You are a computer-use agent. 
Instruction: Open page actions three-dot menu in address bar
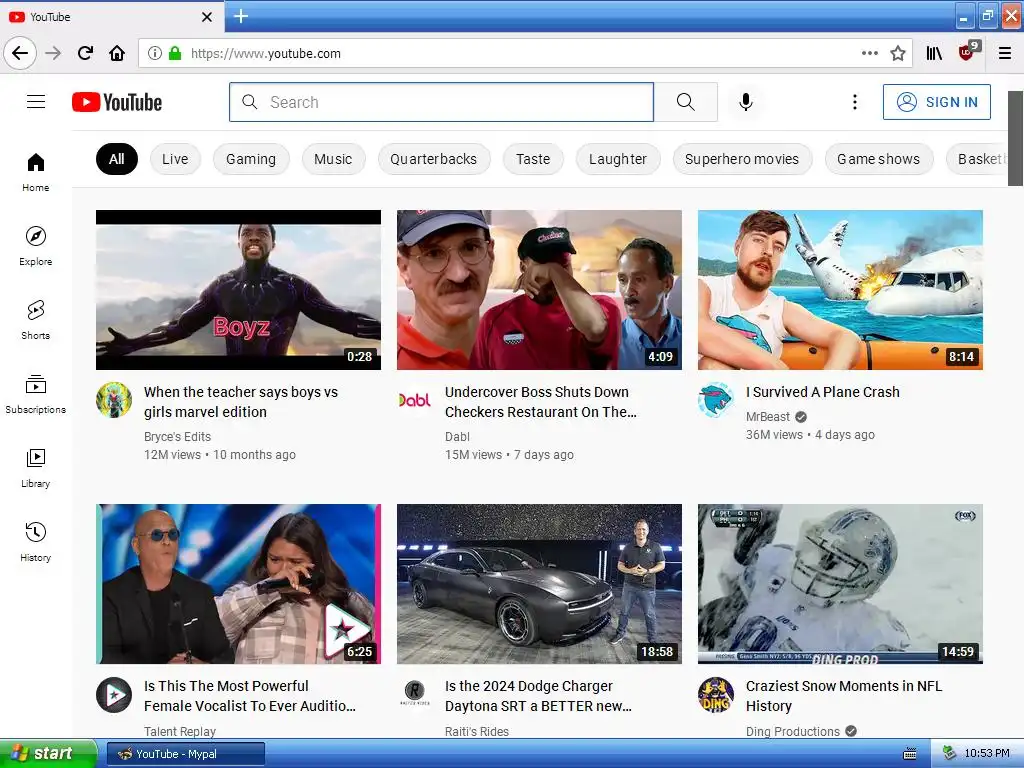pyautogui.click(x=869, y=53)
